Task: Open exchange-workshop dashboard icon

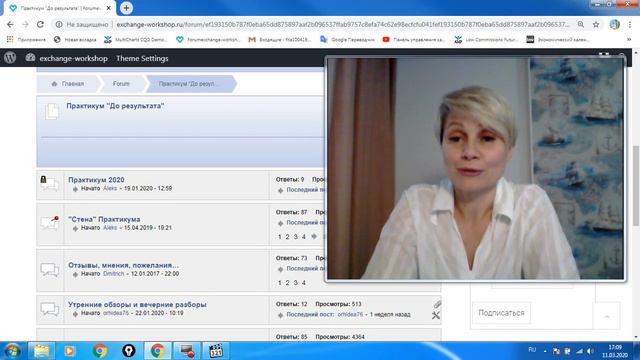Action: pyautogui.click(x=30, y=58)
